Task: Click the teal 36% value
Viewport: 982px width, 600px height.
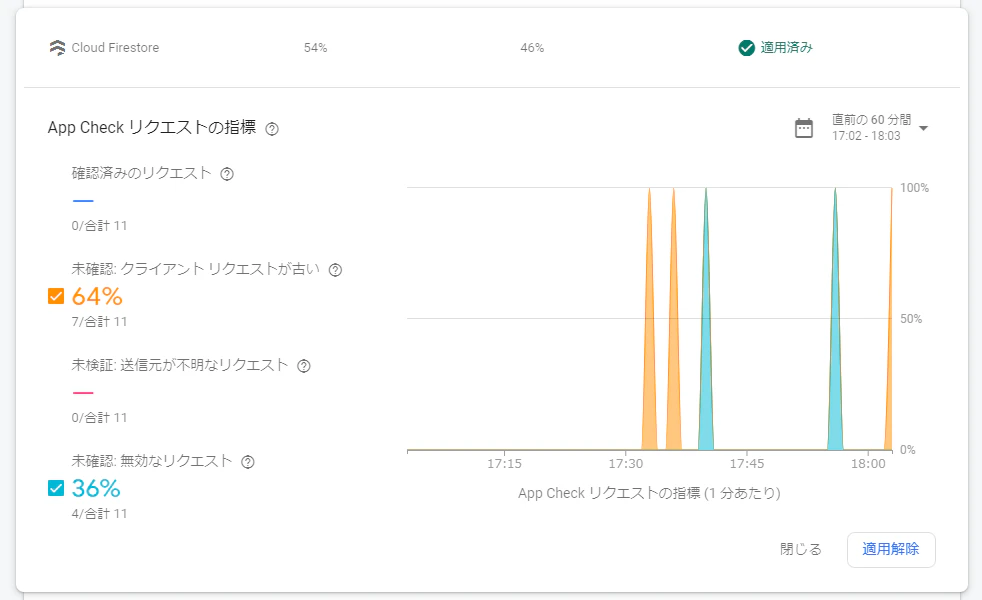Action: [96, 489]
